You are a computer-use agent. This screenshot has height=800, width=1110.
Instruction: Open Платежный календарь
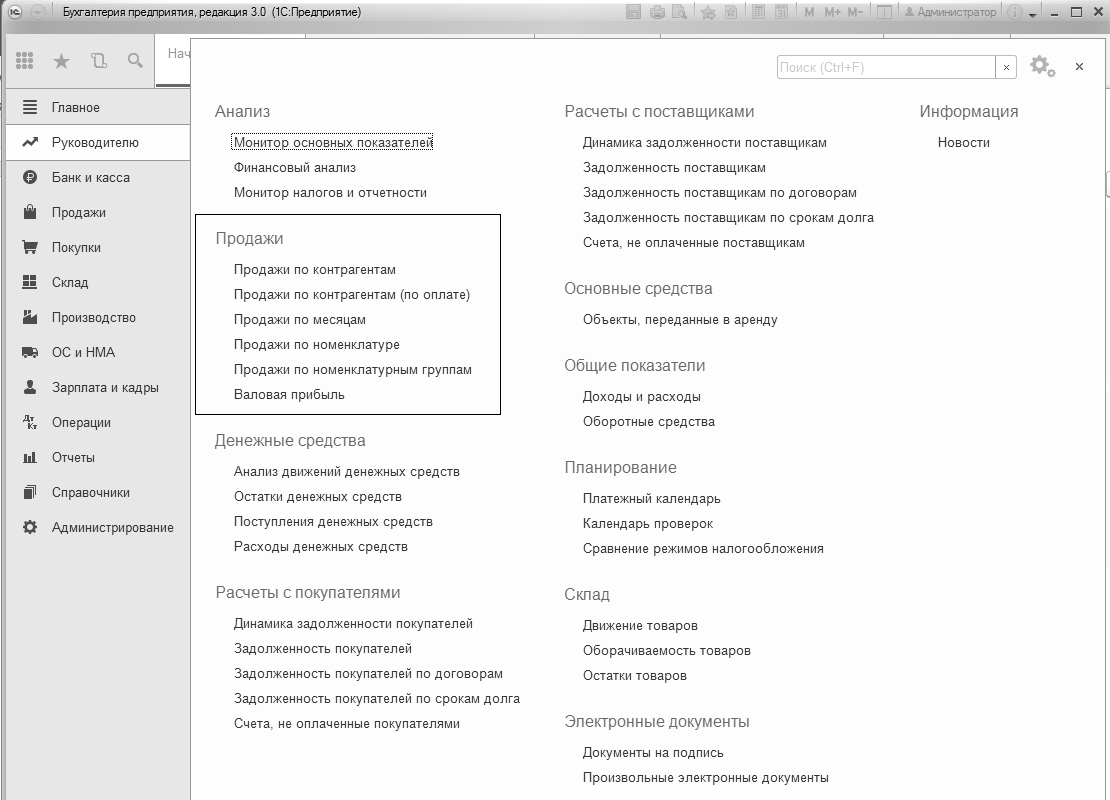pyautogui.click(x=651, y=499)
